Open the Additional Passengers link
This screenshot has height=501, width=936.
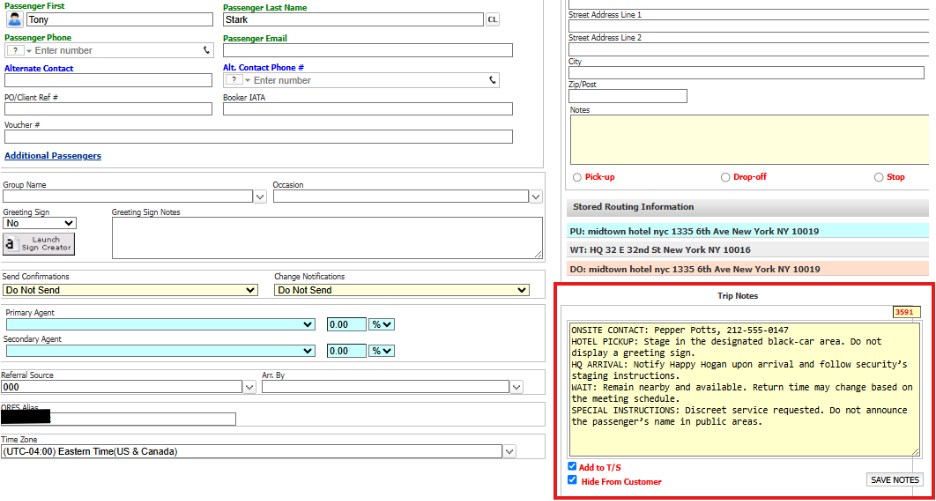[x=53, y=156]
